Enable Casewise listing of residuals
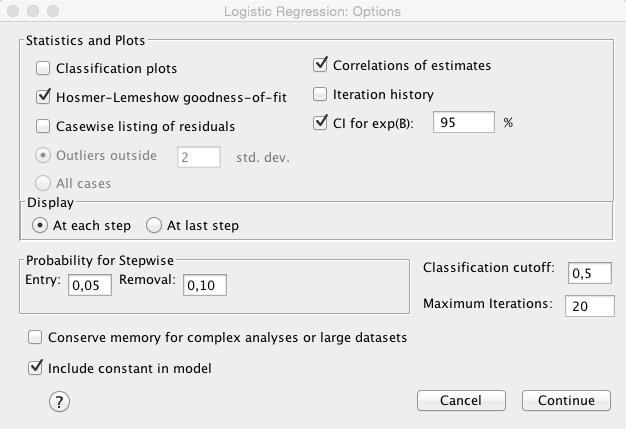626x429 pixels. 43,126
